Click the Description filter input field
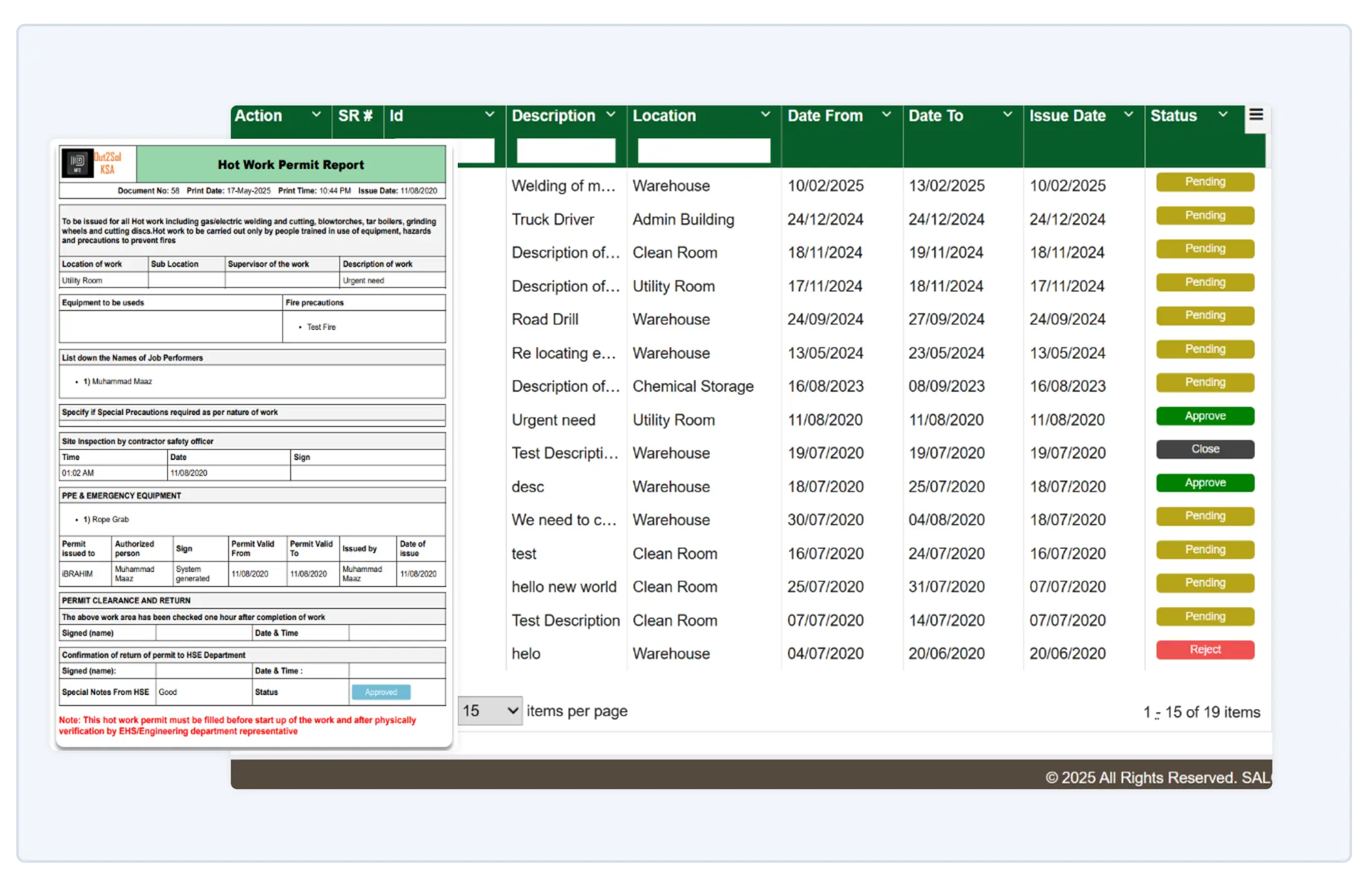Viewport: 1372px width, 894px height. (565, 151)
